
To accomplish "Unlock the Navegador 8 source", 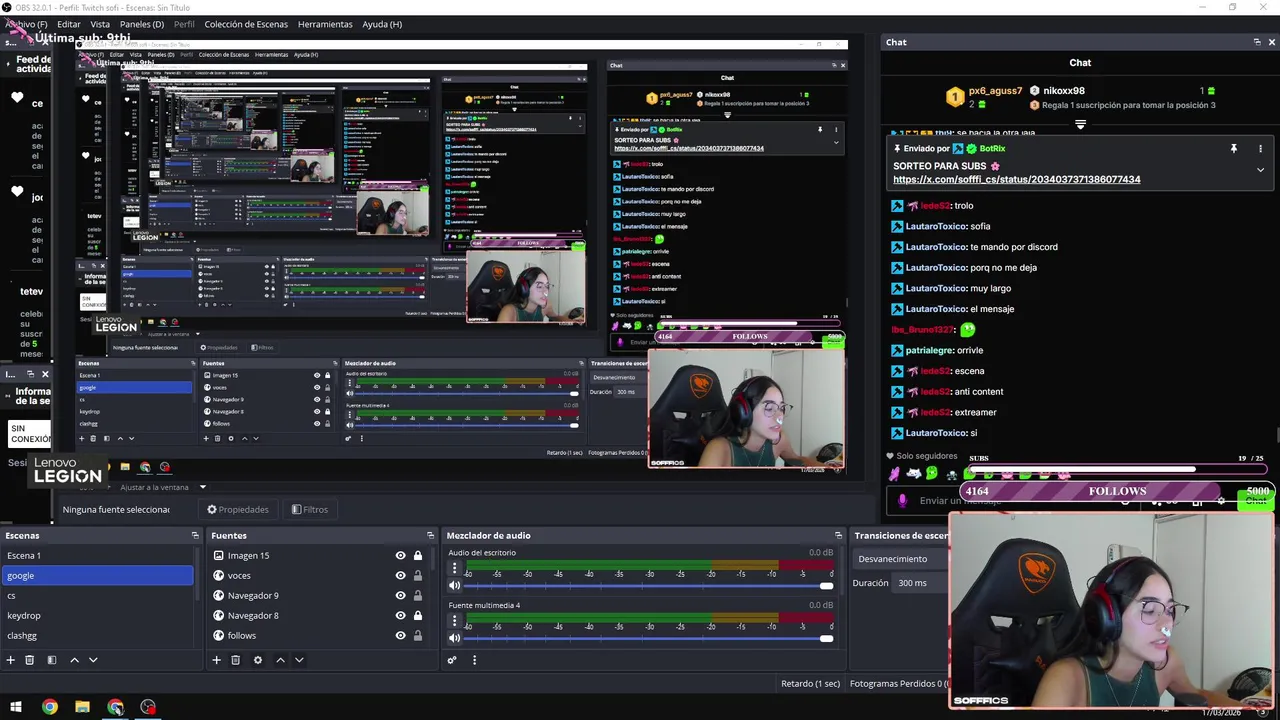I will click(418, 615).
